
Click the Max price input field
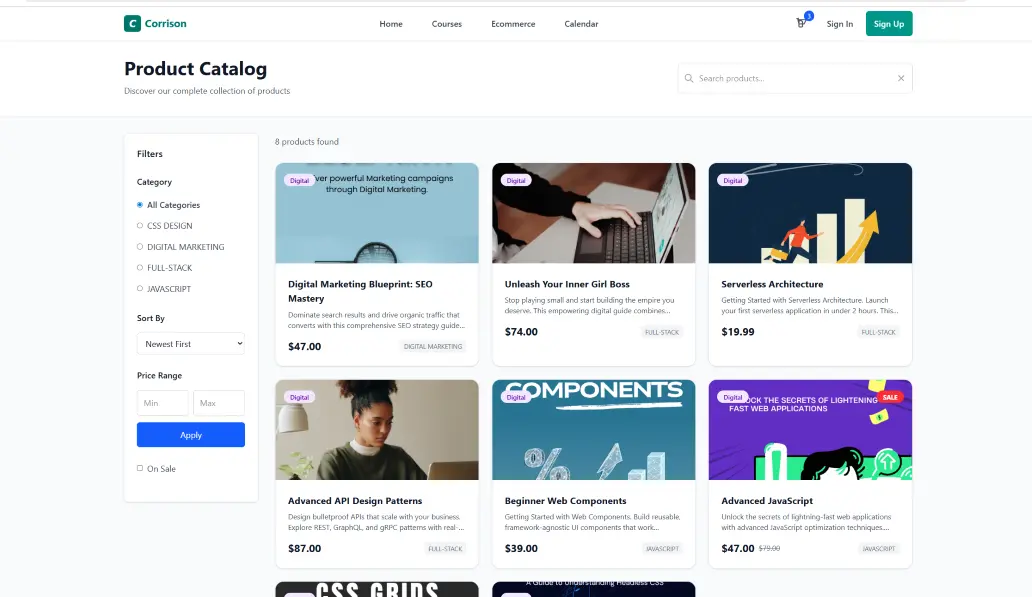pos(219,403)
